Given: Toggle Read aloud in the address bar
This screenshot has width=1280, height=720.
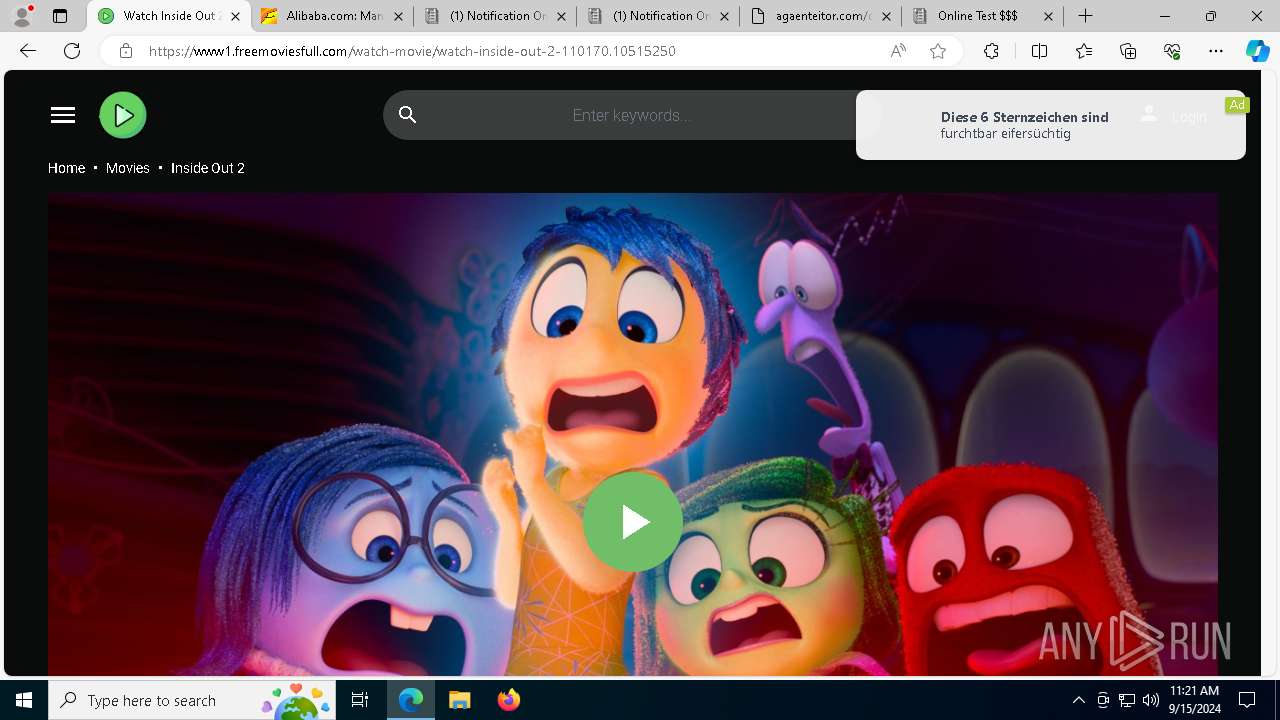Looking at the screenshot, I should click(898, 51).
